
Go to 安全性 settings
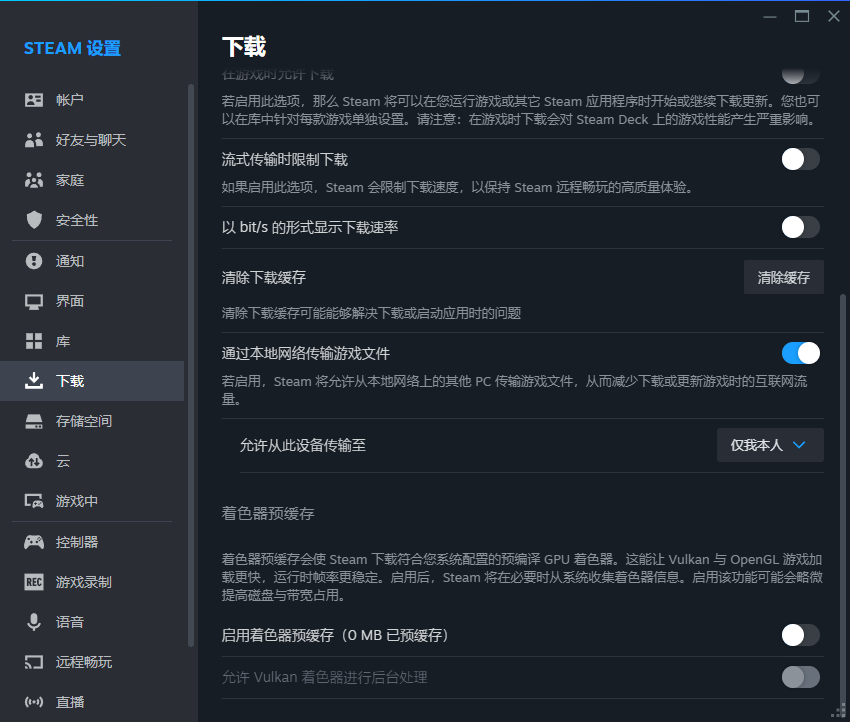92,220
